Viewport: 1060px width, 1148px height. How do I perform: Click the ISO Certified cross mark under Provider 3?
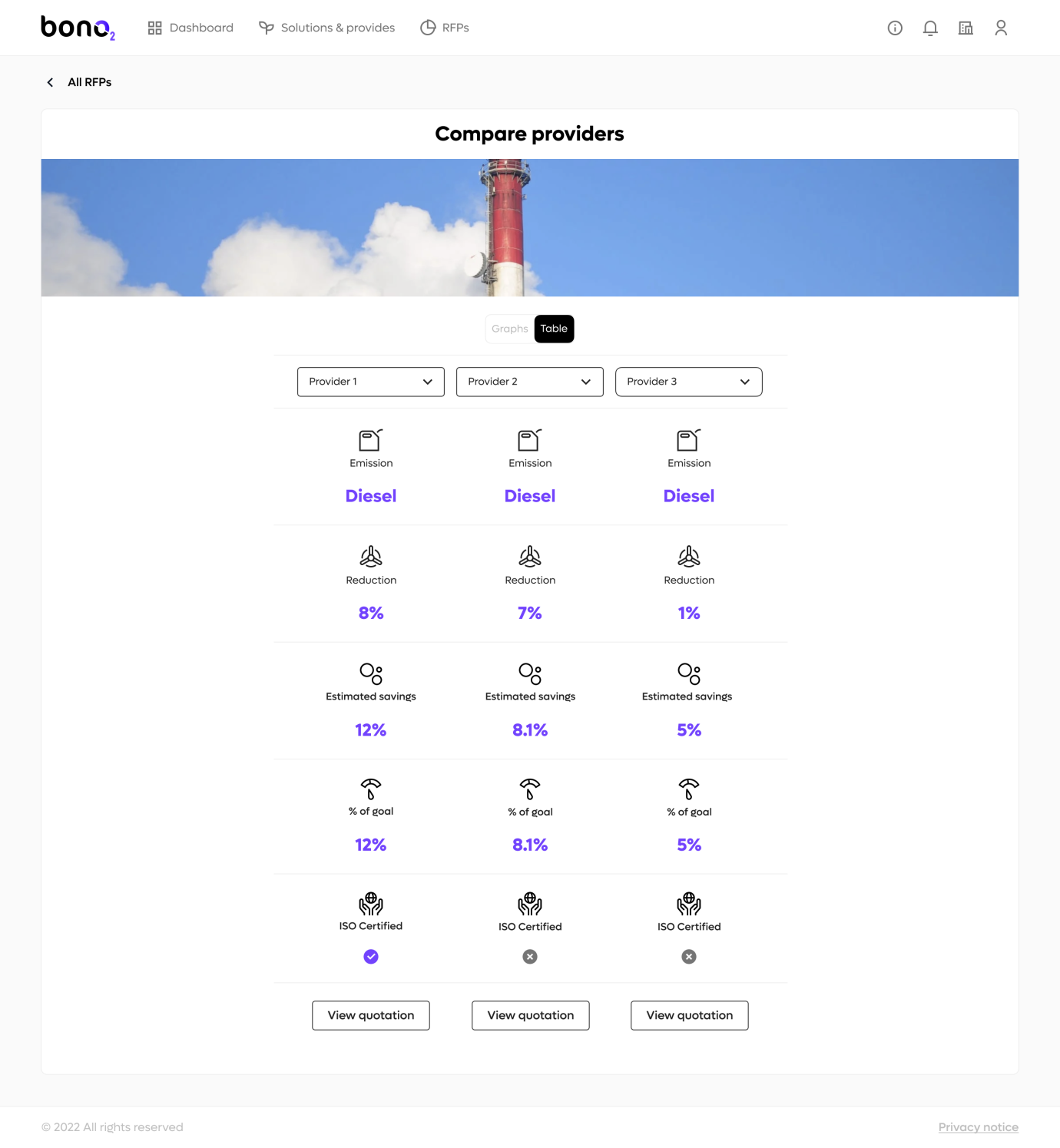(689, 956)
